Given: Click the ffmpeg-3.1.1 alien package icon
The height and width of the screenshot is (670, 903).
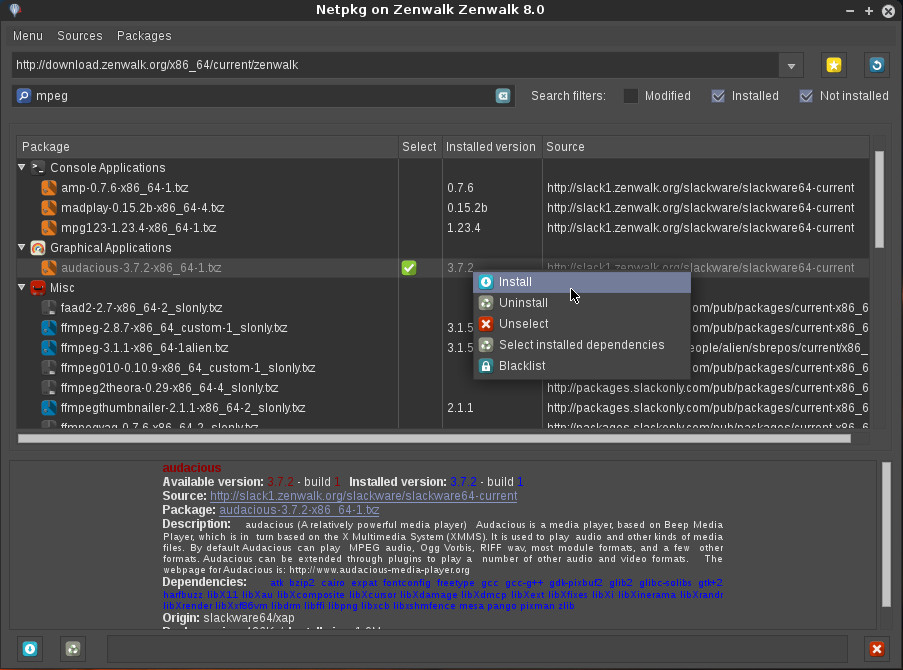Looking at the screenshot, I should point(49,347).
